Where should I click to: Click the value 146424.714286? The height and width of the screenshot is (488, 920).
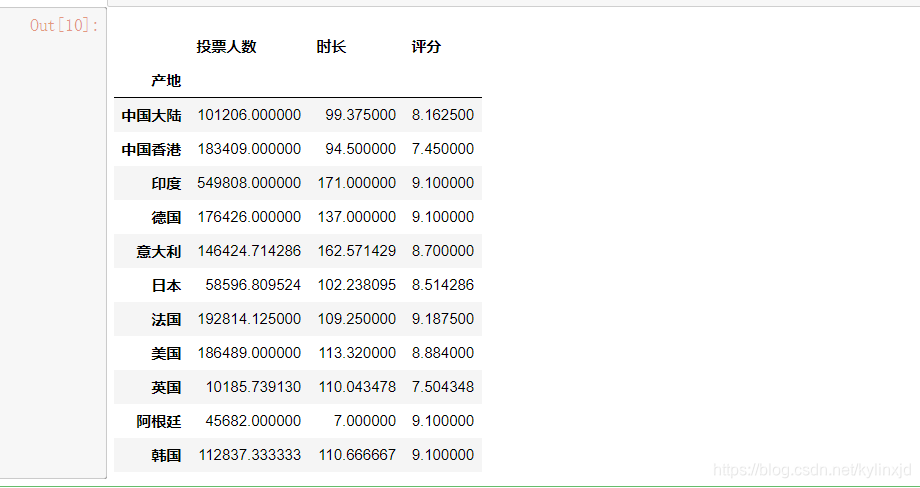[x=249, y=251]
